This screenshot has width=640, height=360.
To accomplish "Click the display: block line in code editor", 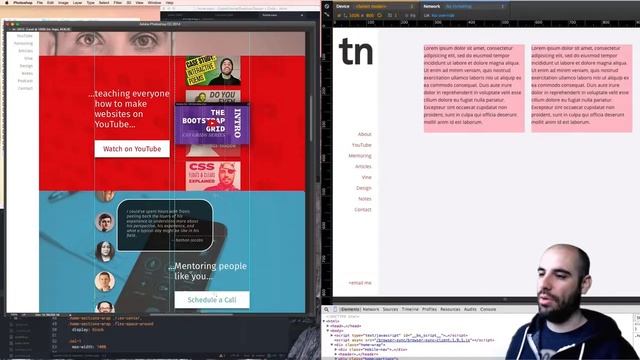I will [x=88, y=329].
